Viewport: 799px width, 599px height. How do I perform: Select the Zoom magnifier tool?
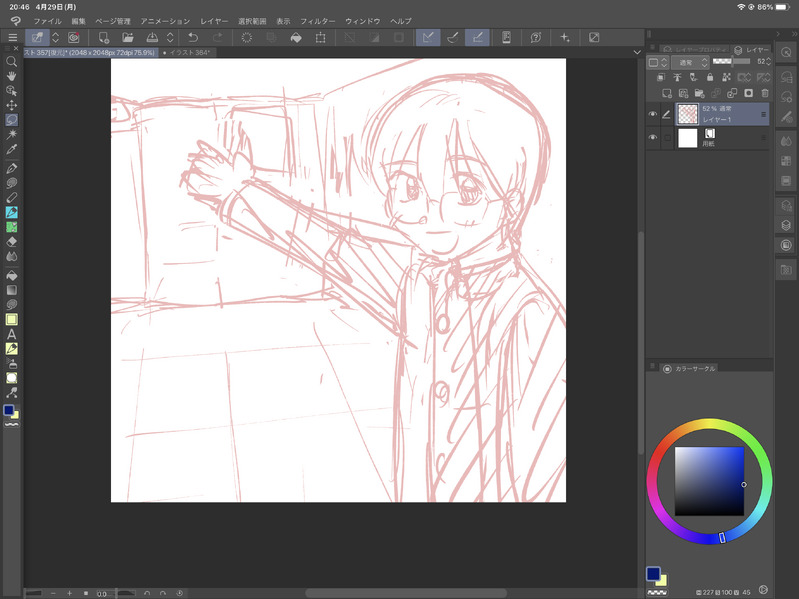point(11,62)
